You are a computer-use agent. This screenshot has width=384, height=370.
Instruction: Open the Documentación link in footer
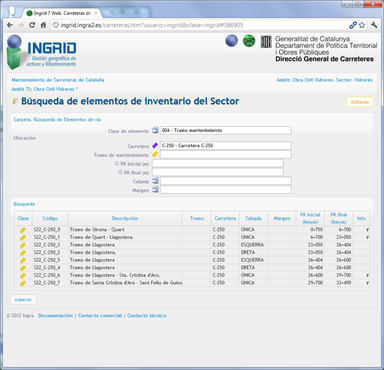pyautogui.click(x=55, y=315)
